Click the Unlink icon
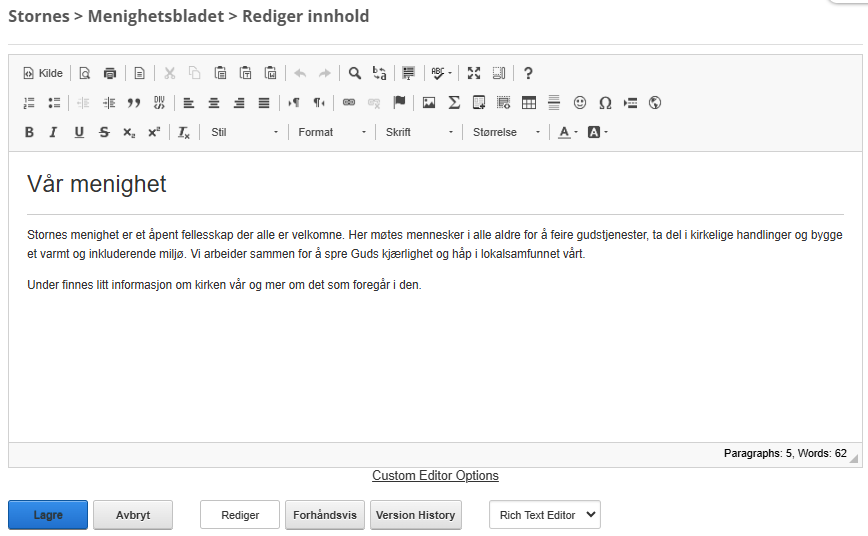Viewport: 868px width, 536px height. (374, 103)
